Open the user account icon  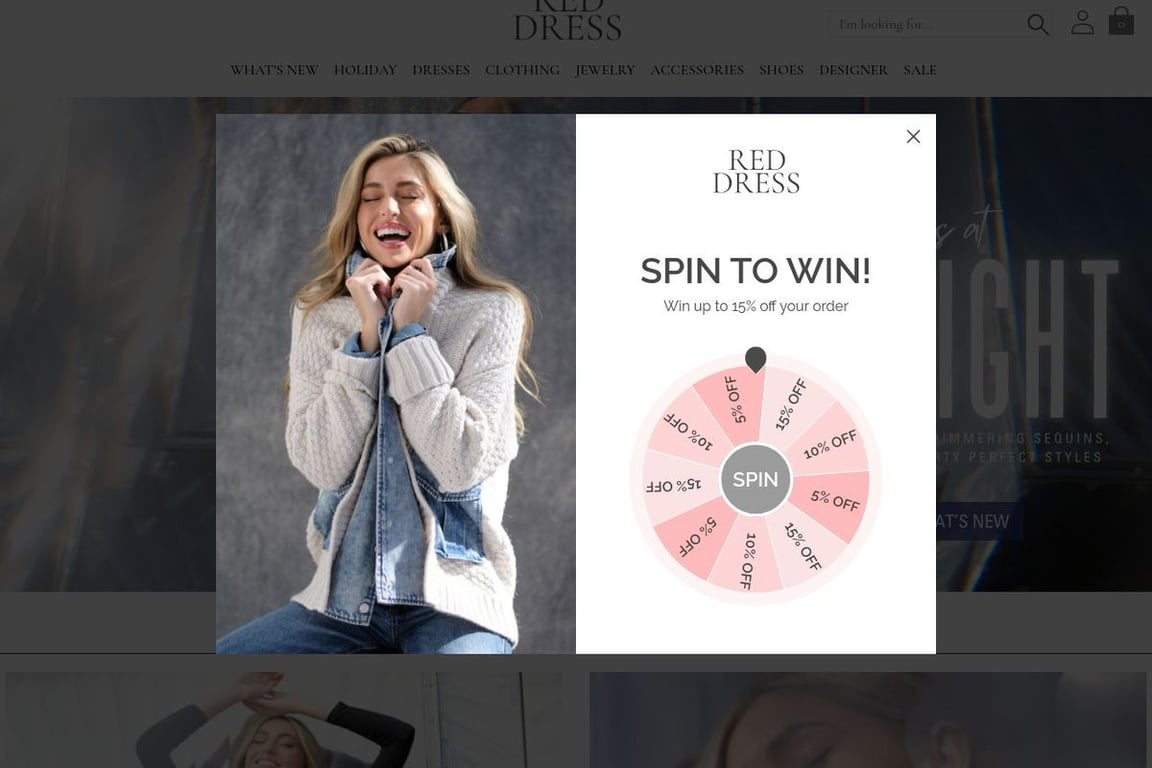click(1082, 22)
